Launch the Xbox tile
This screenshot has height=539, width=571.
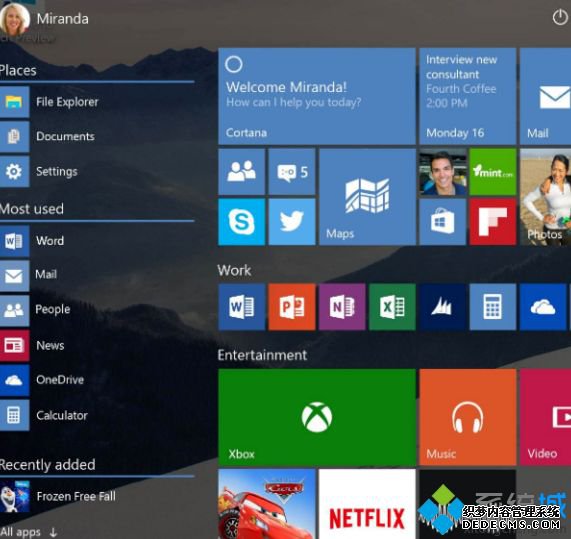tap(317, 417)
